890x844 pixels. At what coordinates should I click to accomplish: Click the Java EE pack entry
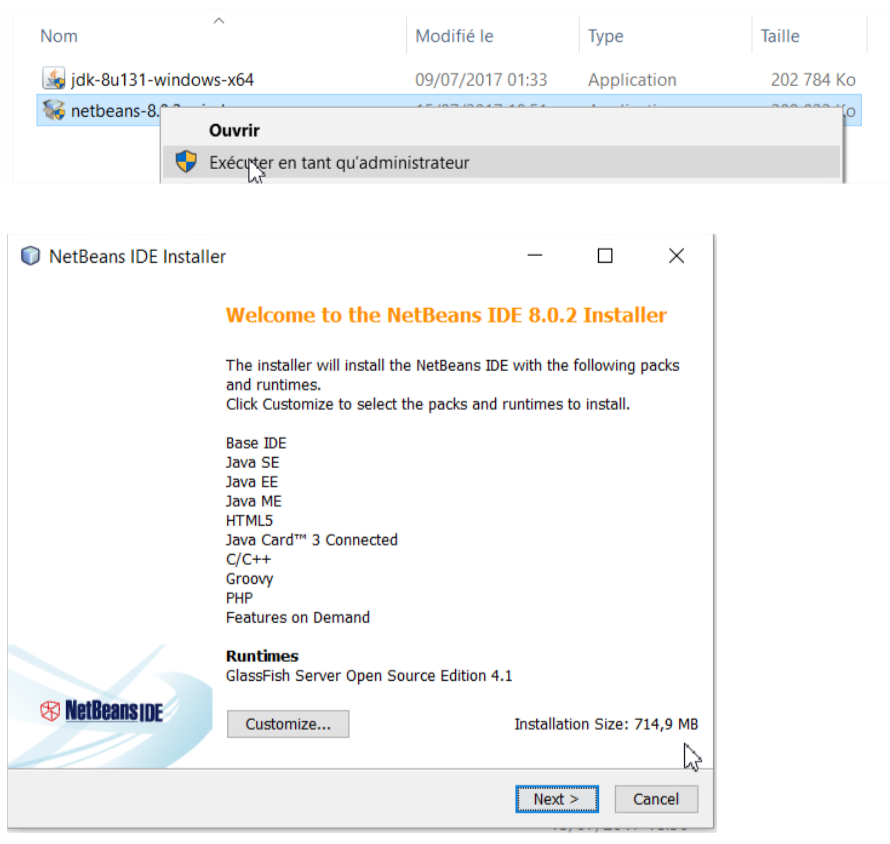click(252, 482)
